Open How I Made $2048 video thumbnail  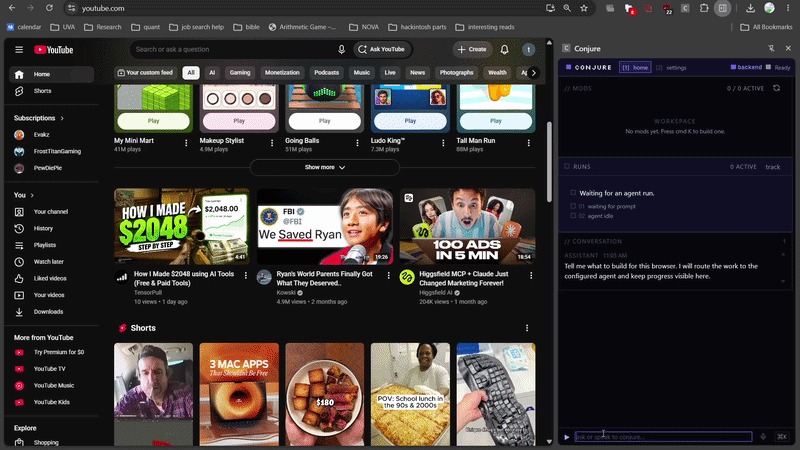pos(182,227)
